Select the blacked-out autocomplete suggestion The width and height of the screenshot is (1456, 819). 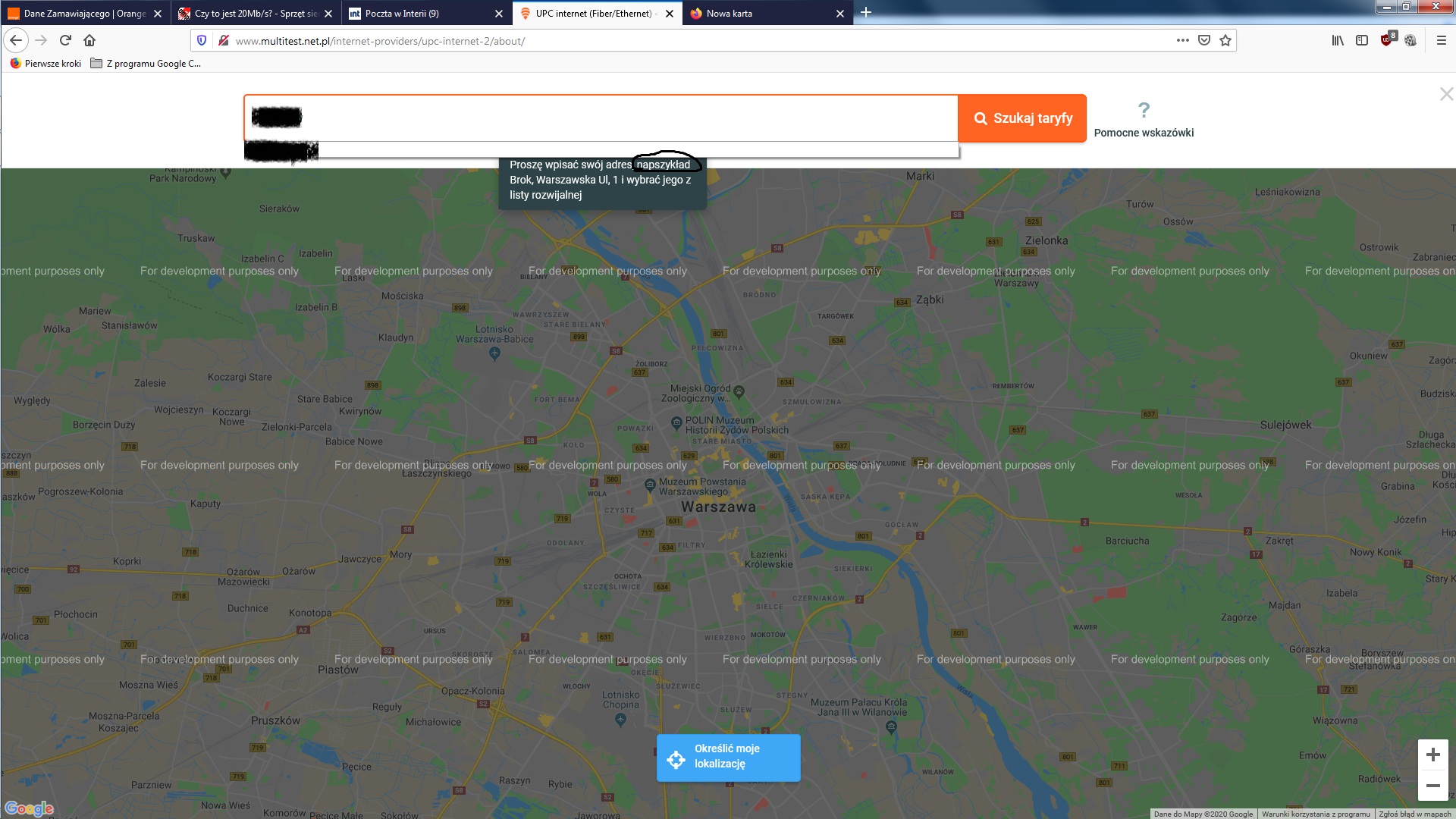(x=601, y=150)
